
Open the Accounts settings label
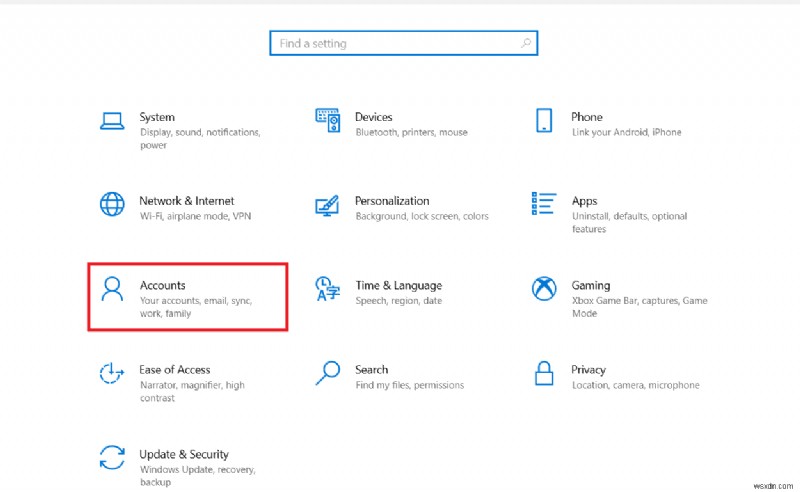click(163, 285)
